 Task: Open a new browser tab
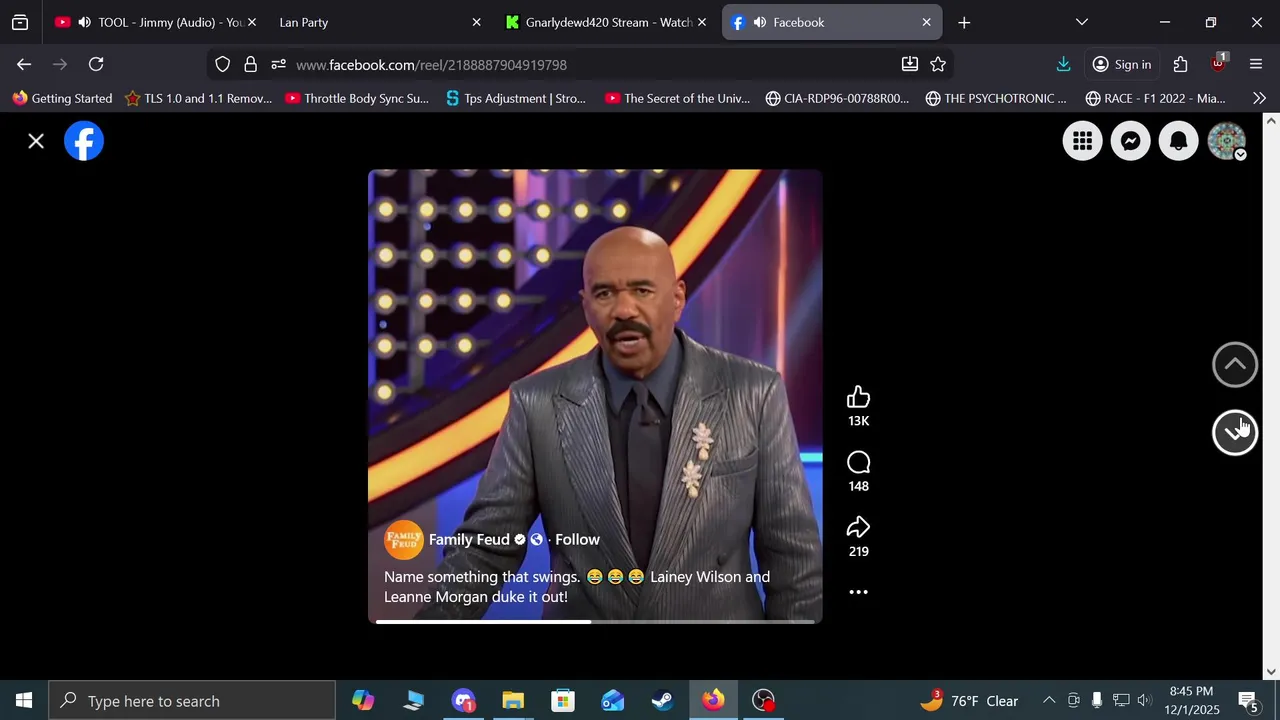click(964, 22)
